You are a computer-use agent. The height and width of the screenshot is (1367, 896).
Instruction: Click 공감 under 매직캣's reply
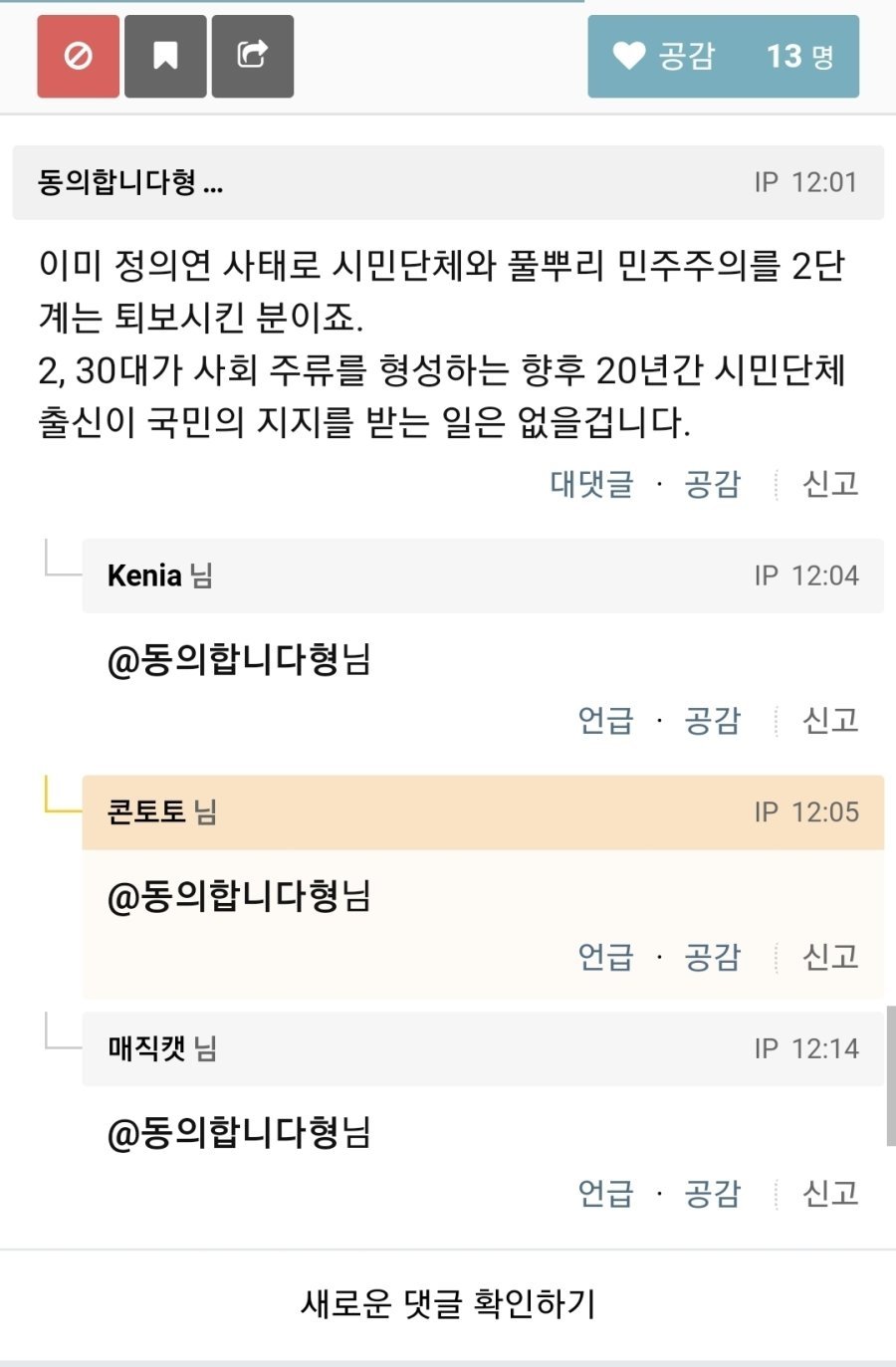(x=712, y=1193)
